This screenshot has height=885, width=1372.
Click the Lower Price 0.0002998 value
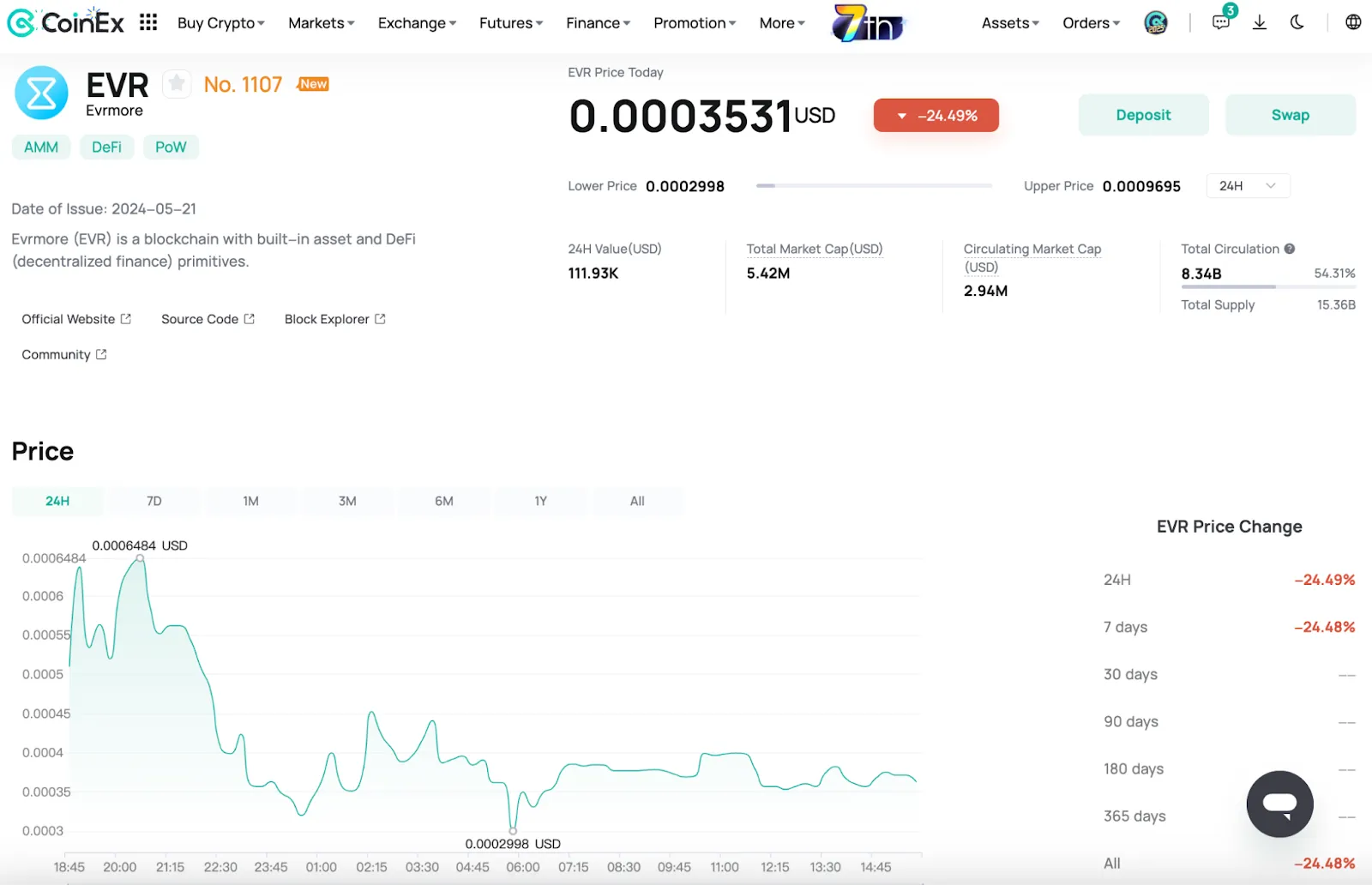(x=685, y=186)
